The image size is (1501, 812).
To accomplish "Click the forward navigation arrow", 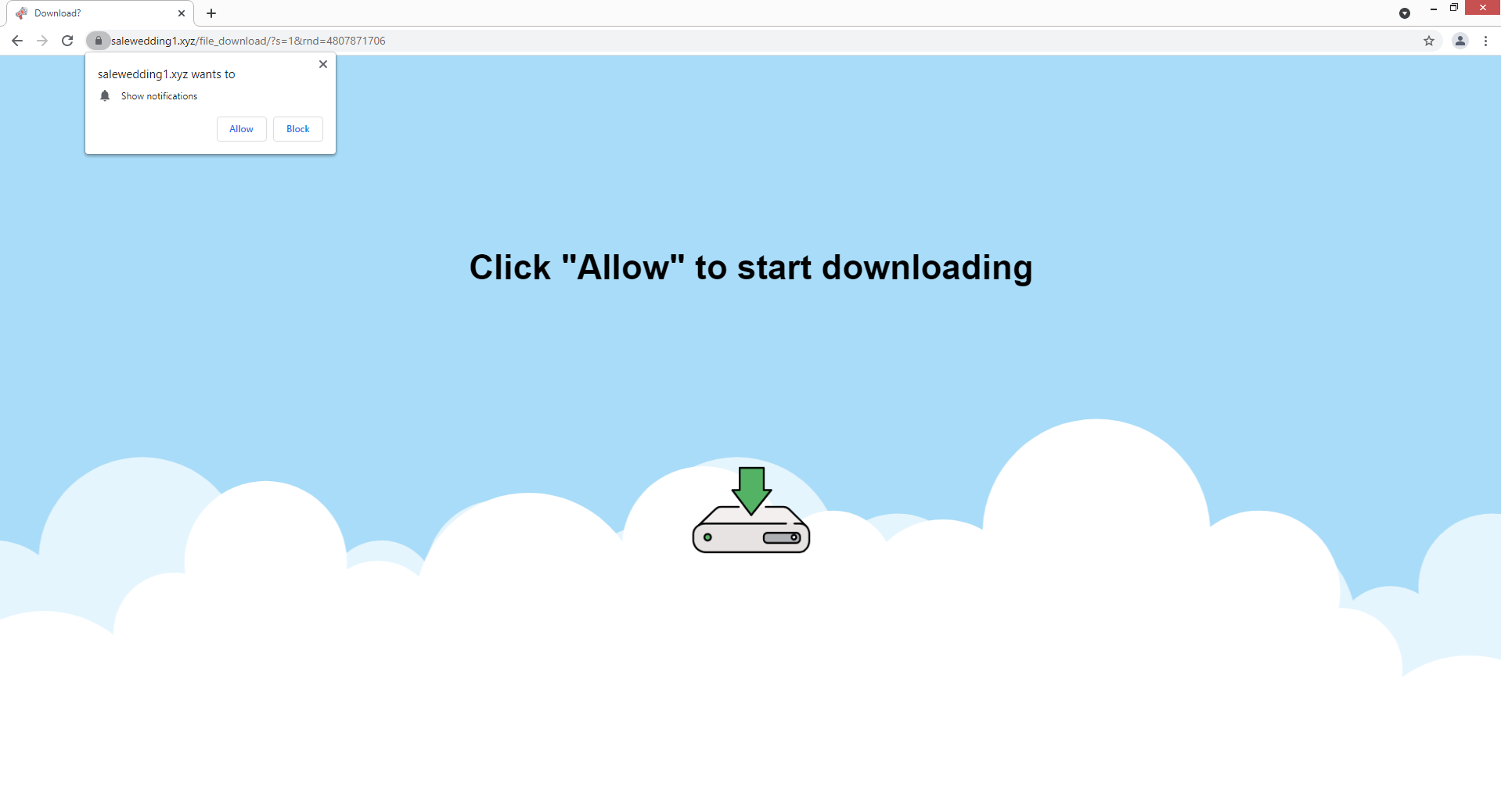I will [x=42, y=41].
